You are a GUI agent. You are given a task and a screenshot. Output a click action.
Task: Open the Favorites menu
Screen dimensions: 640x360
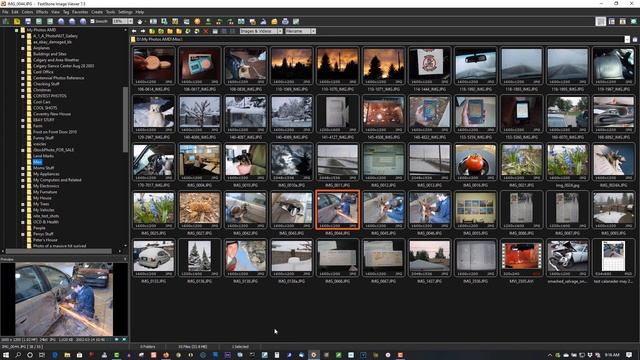point(80,12)
